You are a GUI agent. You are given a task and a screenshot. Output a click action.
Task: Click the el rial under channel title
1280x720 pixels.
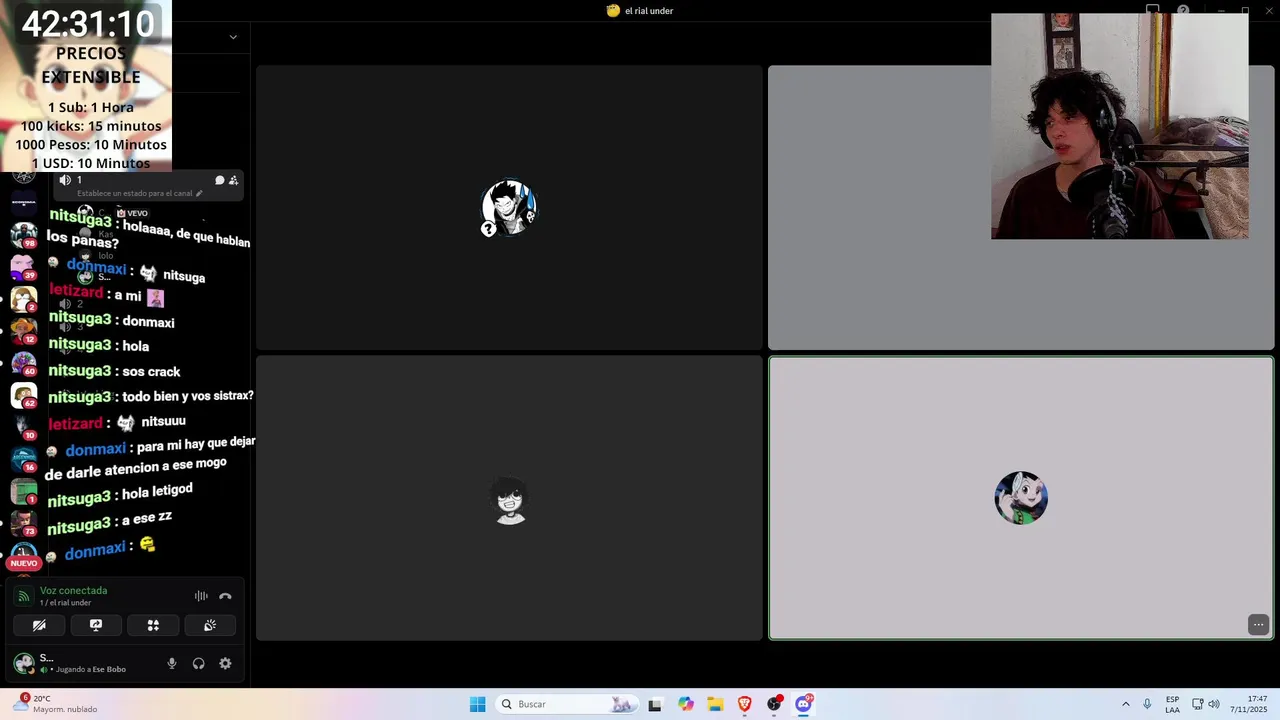(649, 11)
